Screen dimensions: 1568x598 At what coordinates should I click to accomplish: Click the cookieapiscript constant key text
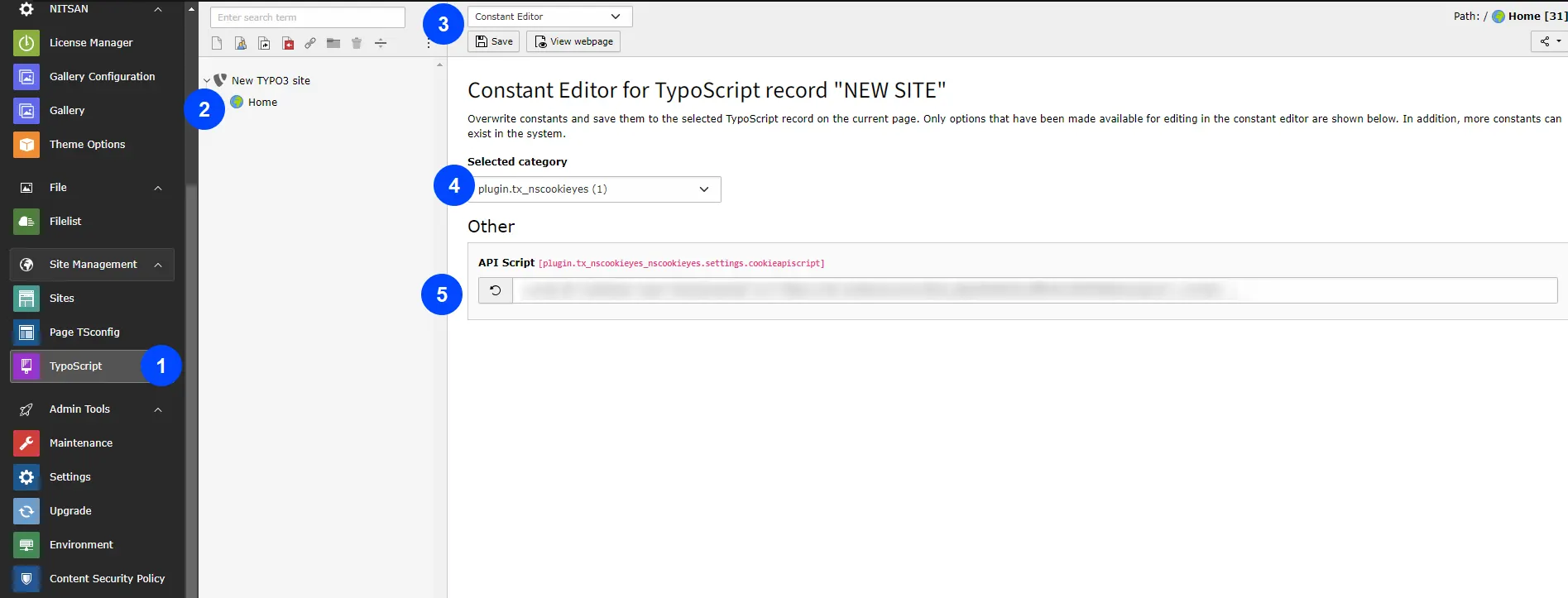click(682, 263)
